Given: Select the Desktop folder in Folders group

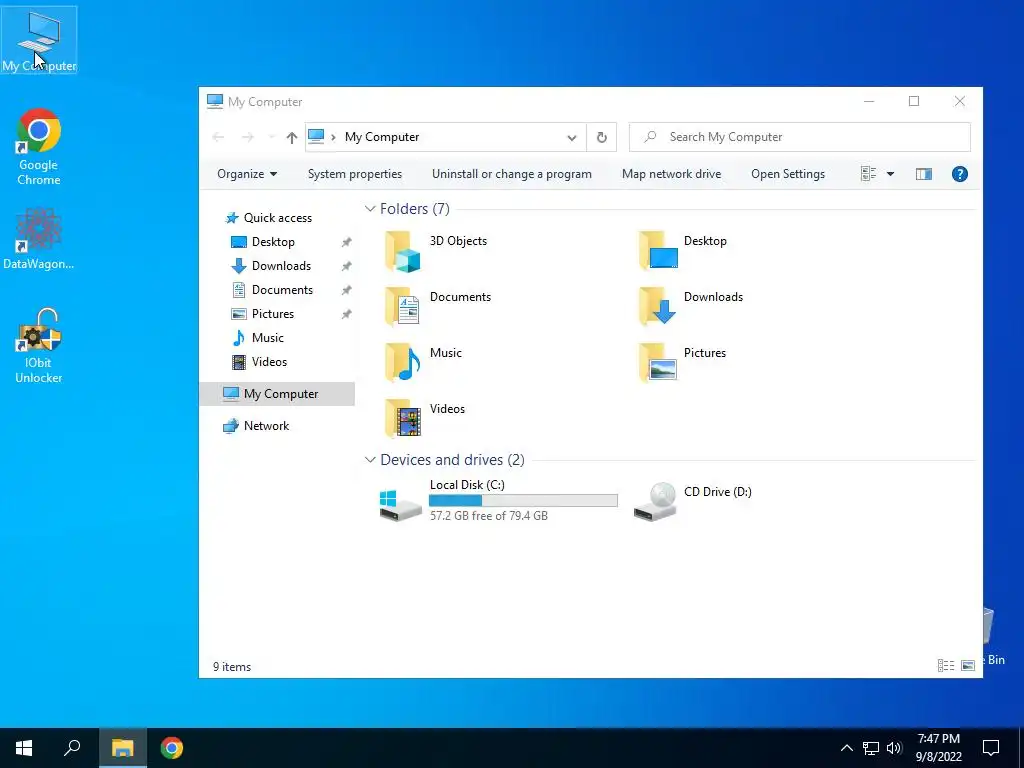Looking at the screenshot, I should coord(682,251).
